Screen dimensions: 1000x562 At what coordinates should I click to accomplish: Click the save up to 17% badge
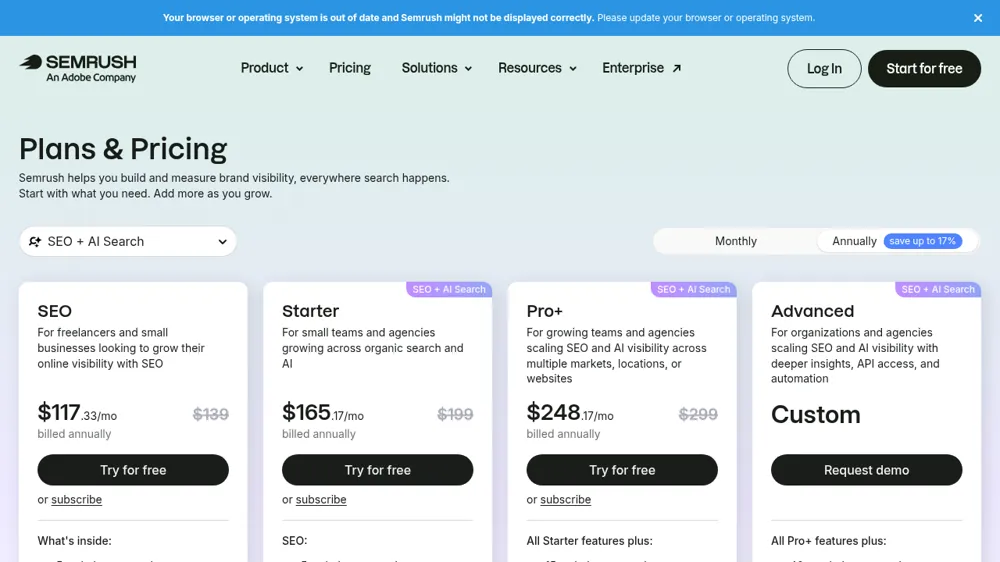pos(922,241)
